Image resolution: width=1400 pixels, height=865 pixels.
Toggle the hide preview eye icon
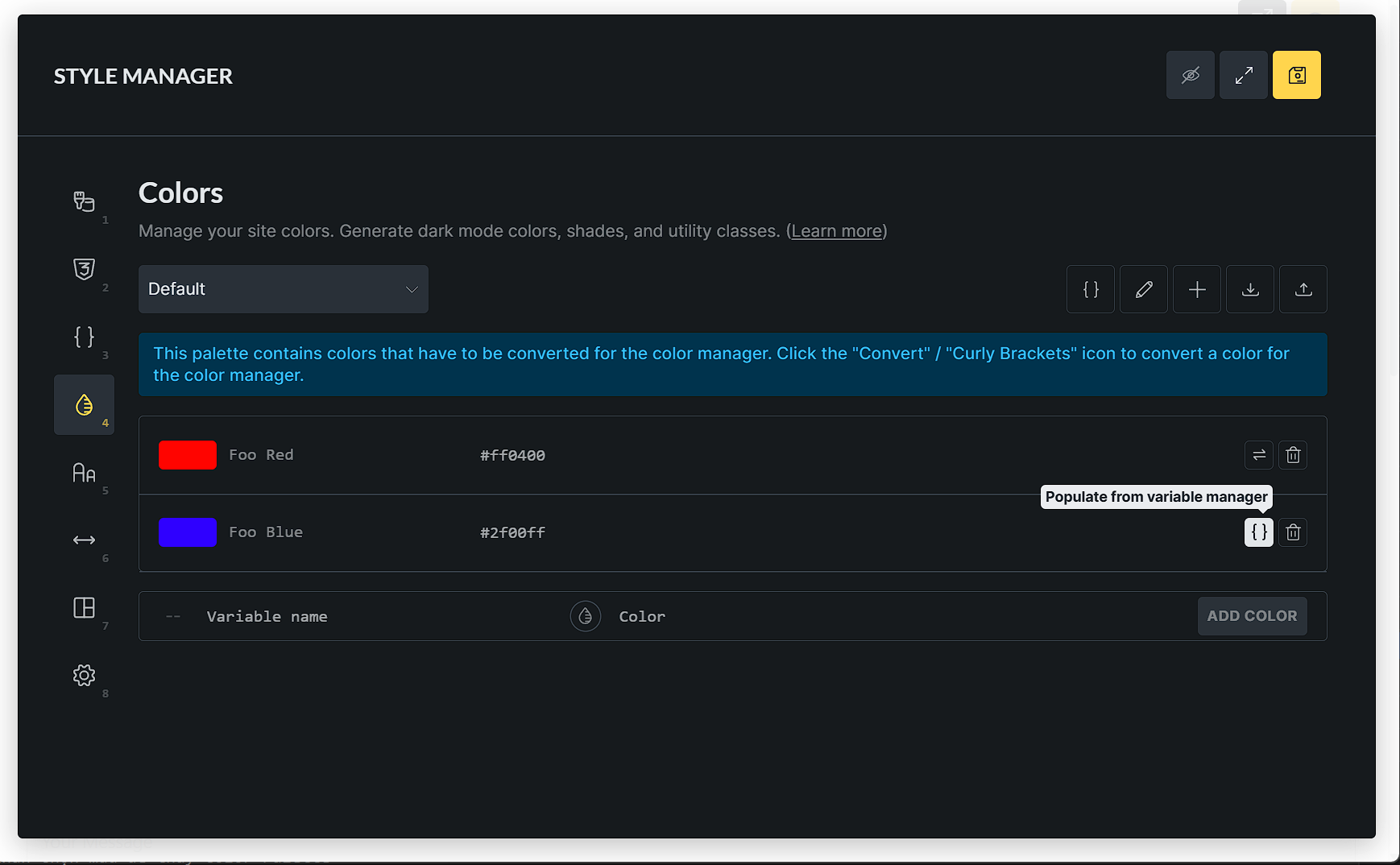pos(1190,75)
